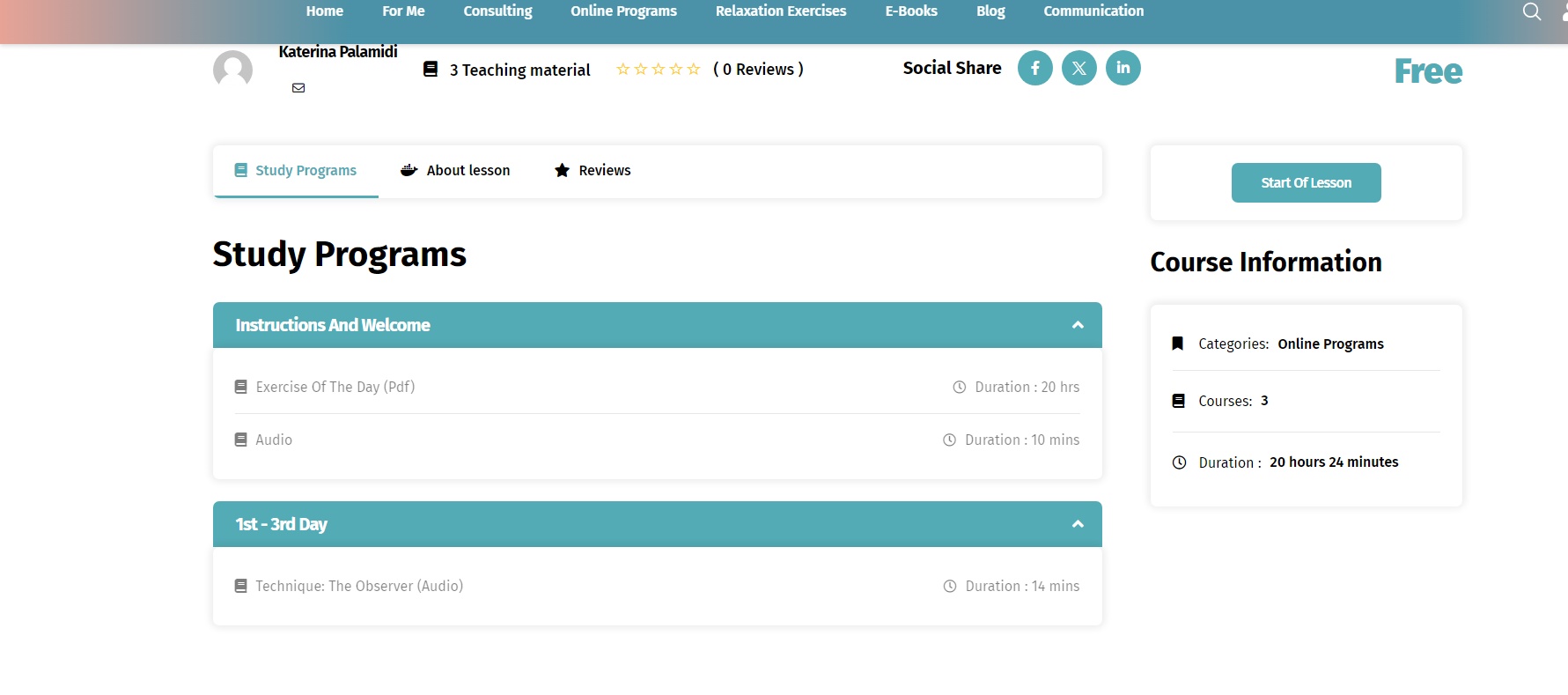Viewport: 1568px width, 695px height.
Task: Click the book icon beside Technique: The Observer
Action: 240,586
